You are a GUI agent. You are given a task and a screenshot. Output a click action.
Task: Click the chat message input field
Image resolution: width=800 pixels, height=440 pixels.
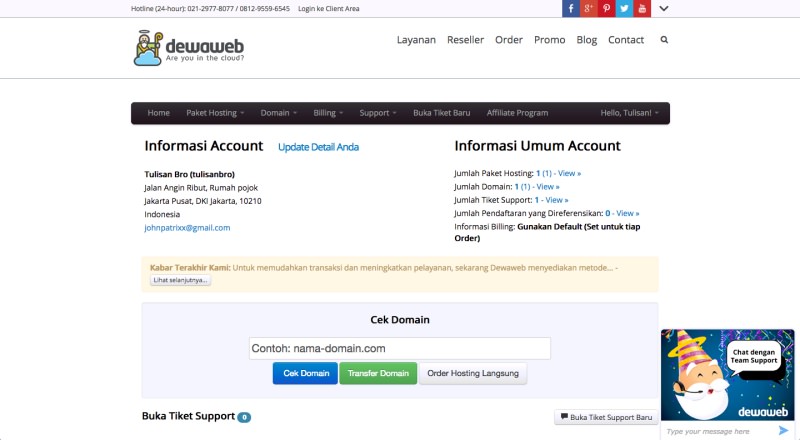[x=718, y=431]
